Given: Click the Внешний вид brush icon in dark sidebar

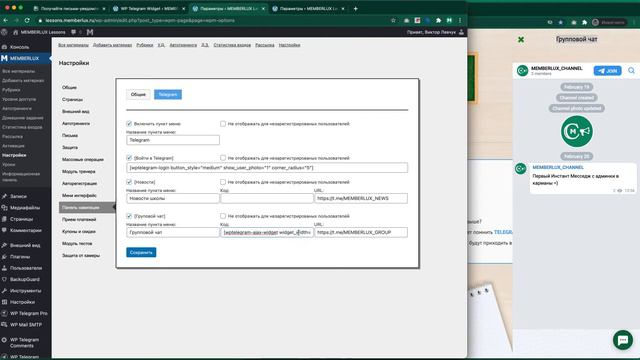Looking at the screenshot, I should coord(4,245).
